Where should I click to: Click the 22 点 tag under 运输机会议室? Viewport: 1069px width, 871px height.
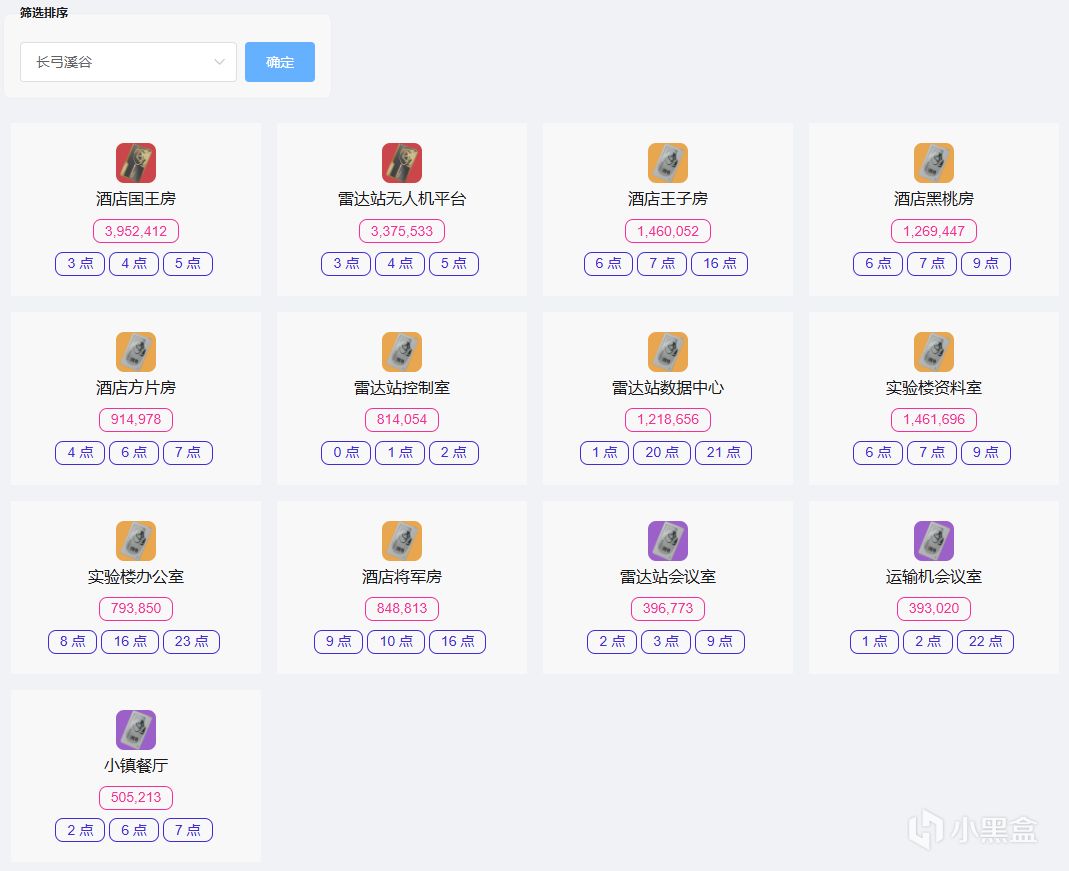985,642
